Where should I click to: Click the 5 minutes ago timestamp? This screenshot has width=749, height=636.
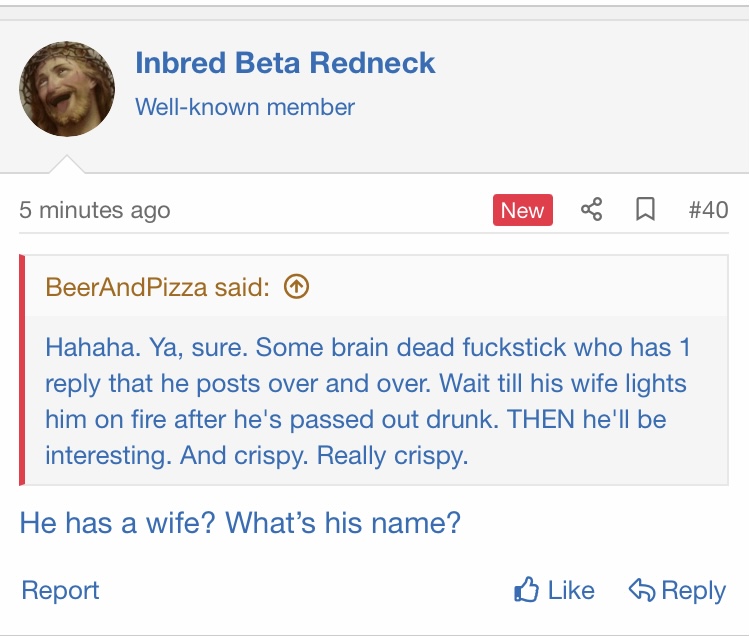[95, 211]
